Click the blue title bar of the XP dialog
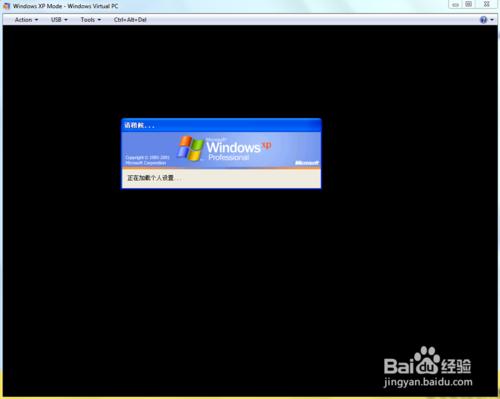 coord(221,125)
